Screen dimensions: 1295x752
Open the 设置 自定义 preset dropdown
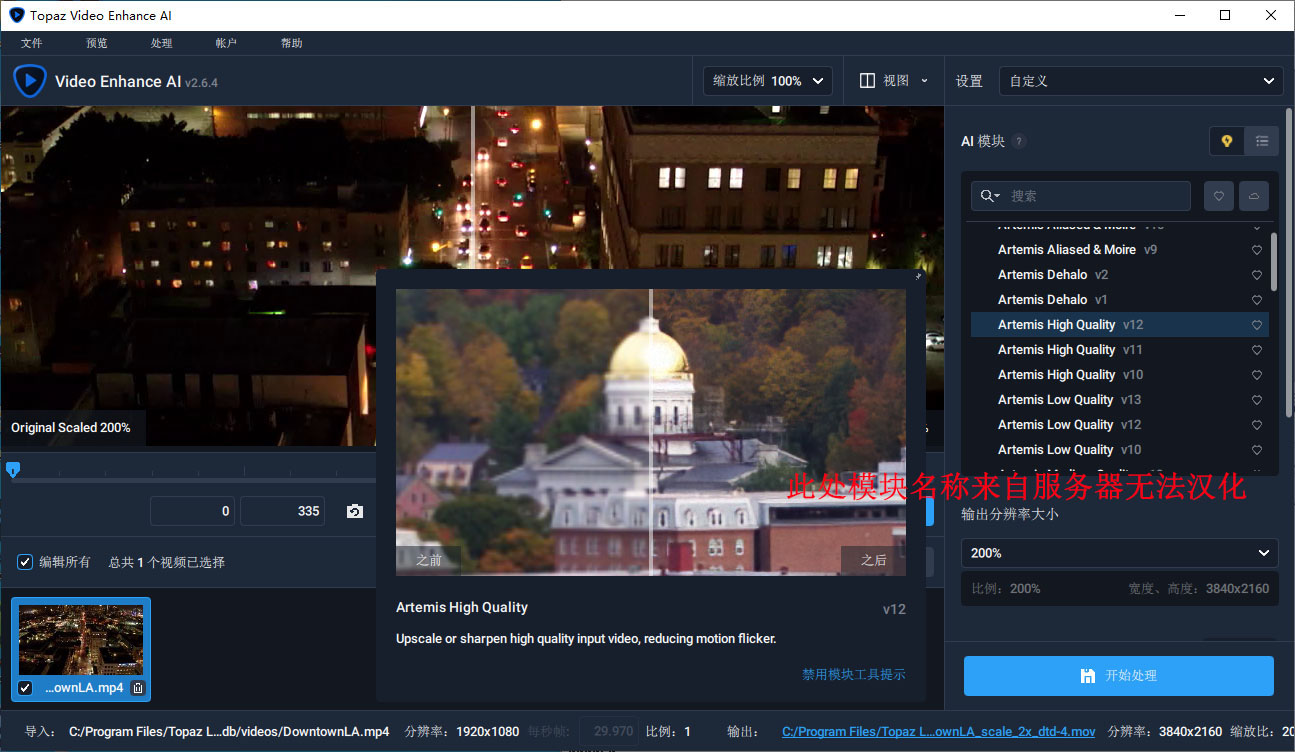[1141, 81]
